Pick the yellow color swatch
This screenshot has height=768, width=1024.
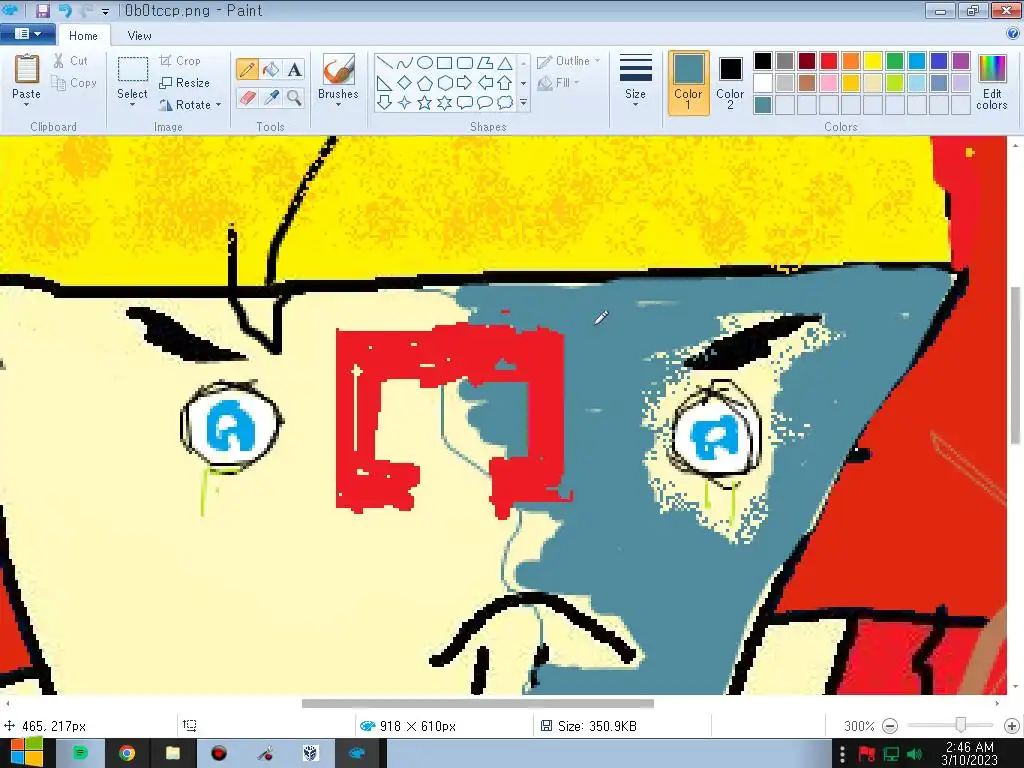pyautogui.click(x=872, y=61)
